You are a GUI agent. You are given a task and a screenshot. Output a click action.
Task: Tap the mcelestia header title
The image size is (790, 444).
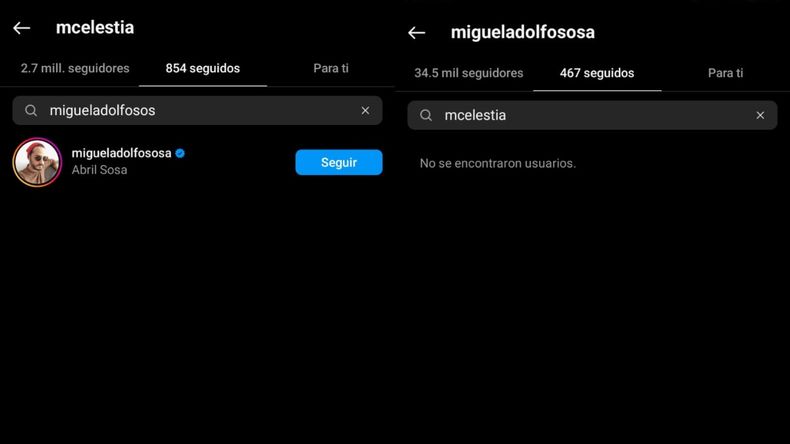[x=95, y=28]
